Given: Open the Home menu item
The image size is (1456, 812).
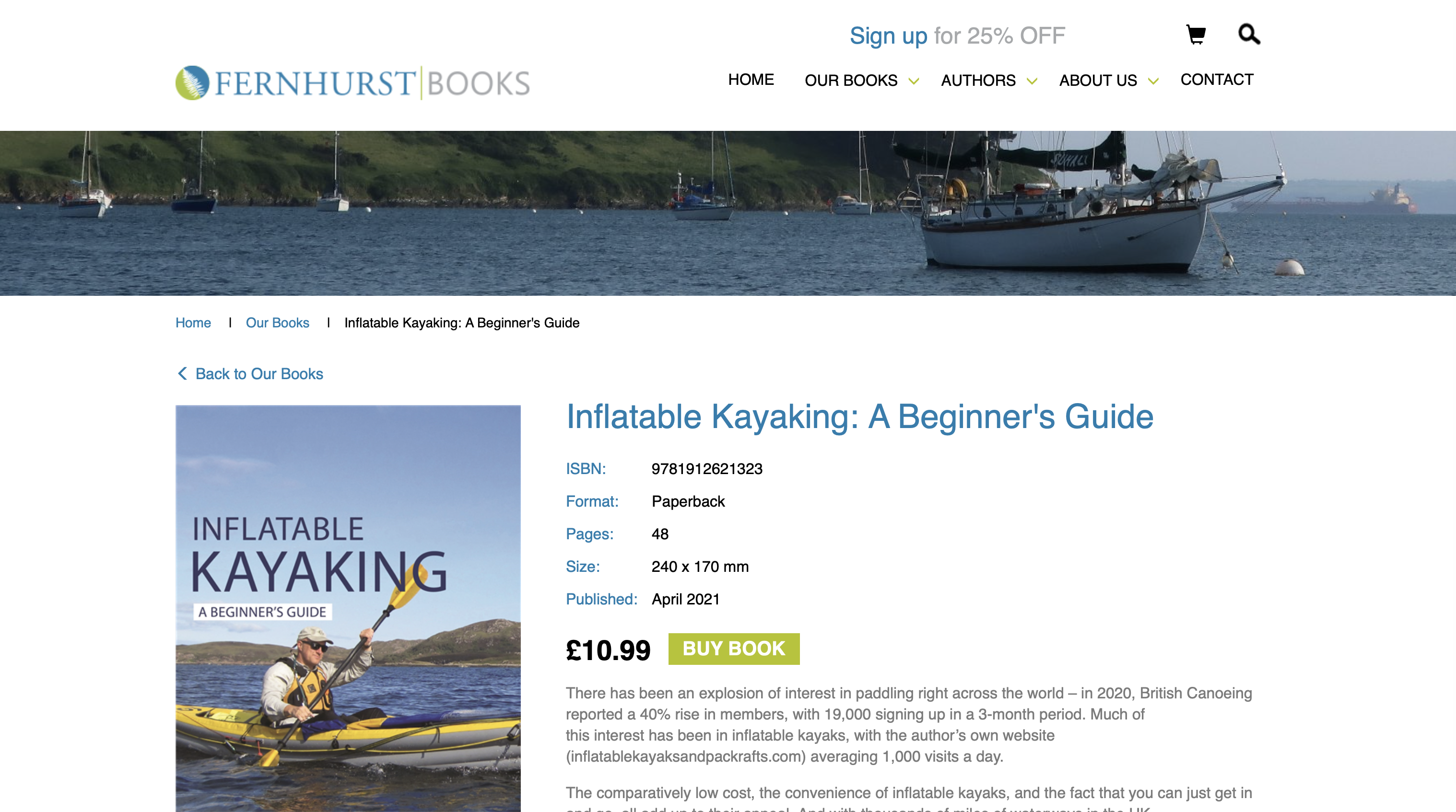Looking at the screenshot, I should [x=751, y=80].
